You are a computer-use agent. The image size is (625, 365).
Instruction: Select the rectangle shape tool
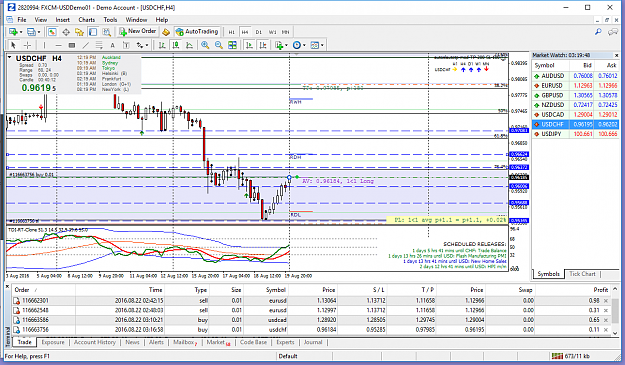[x=72, y=45]
